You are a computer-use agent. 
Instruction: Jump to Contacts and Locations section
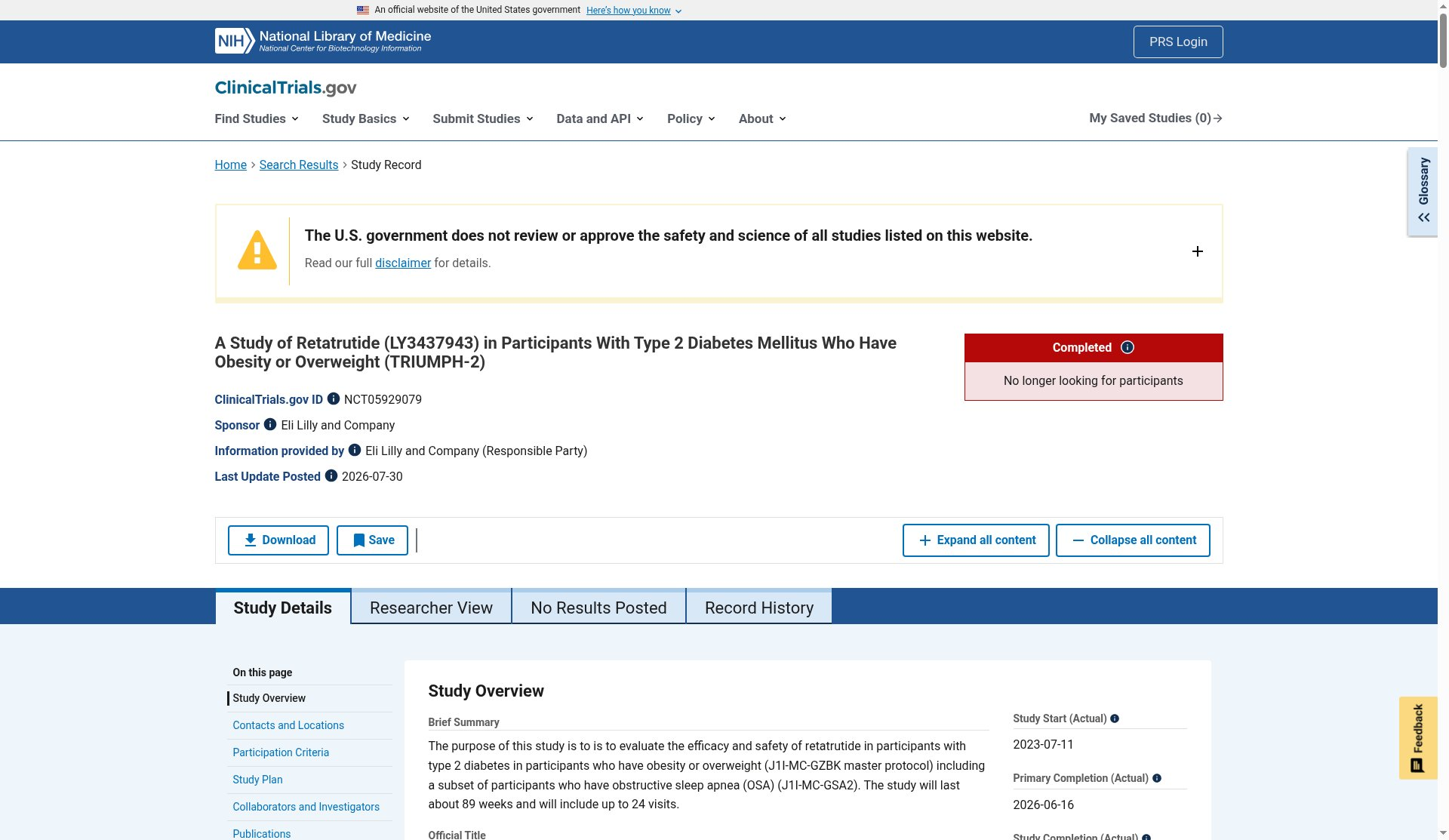pyautogui.click(x=288, y=725)
